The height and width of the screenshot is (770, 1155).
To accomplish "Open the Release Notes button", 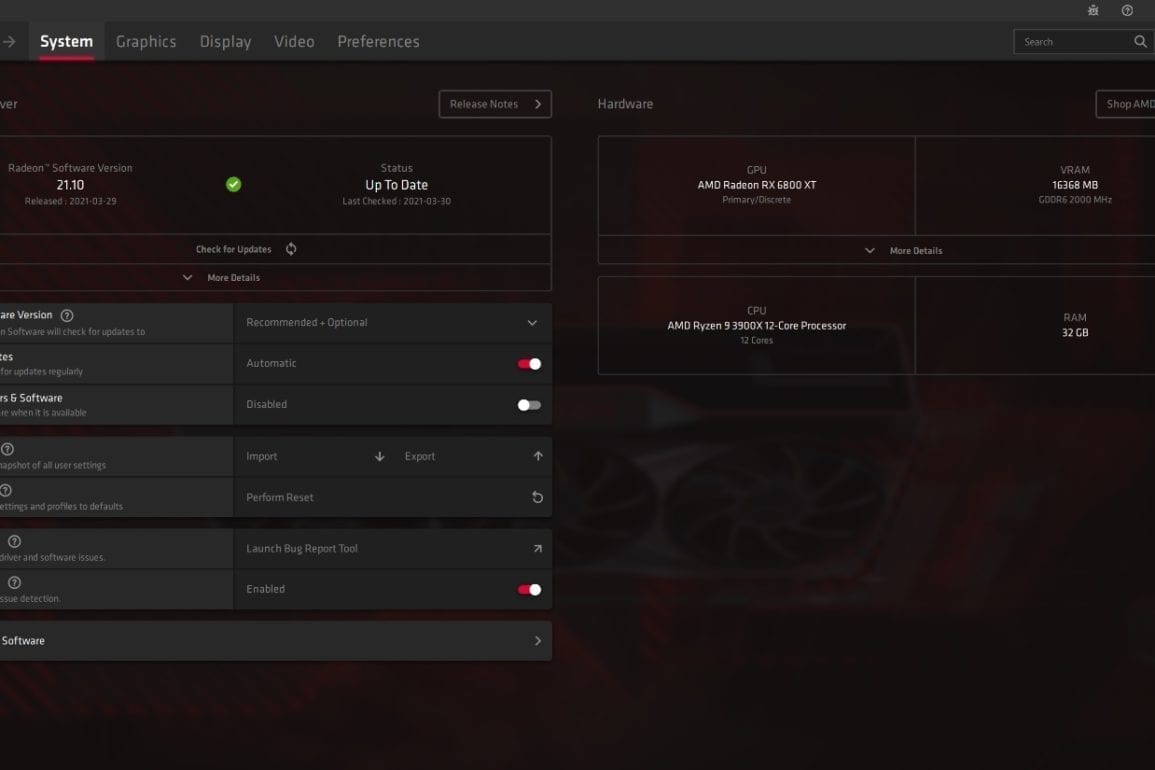I will point(495,104).
